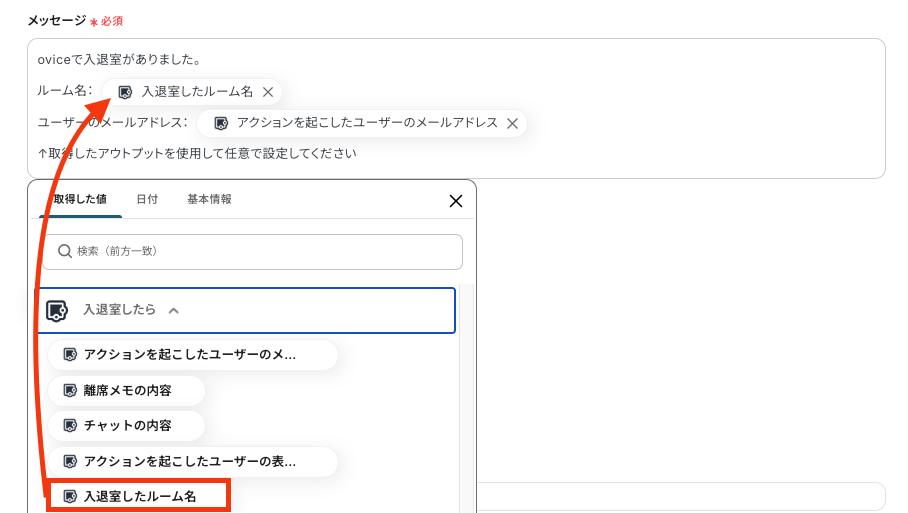Image resolution: width=908 pixels, height=513 pixels.
Task: Collapse the 入退室したら section chevron
Action: [x=174, y=311]
